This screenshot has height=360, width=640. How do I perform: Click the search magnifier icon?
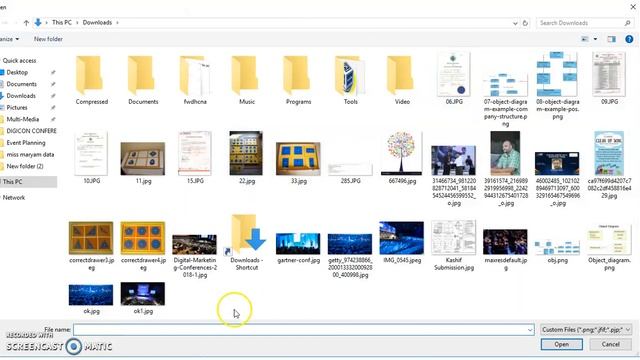(627, 23)
